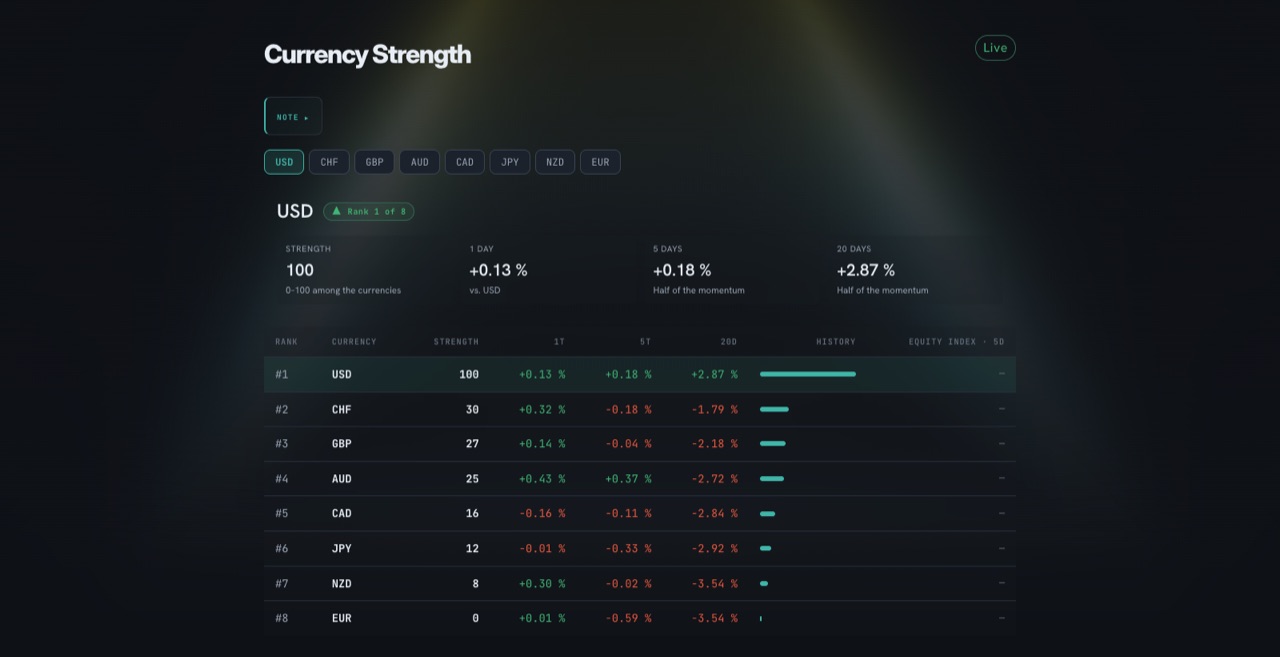Click the STRENGTH column header
This screenshot has height=657, width=1280.
(456, 342)
